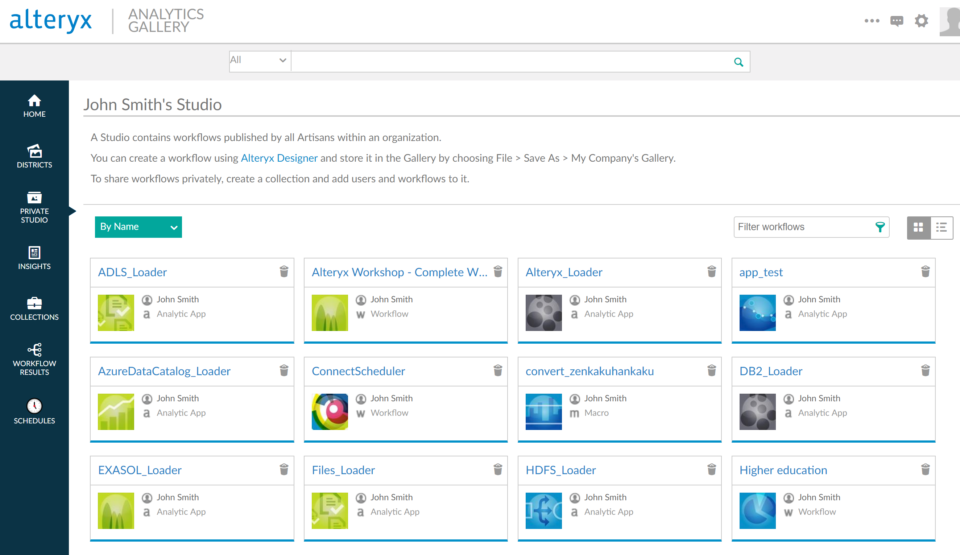960x555 pixels.
Task: Open Alteryx Workshop - Complete W... link
Action: [x=399, y=272]
